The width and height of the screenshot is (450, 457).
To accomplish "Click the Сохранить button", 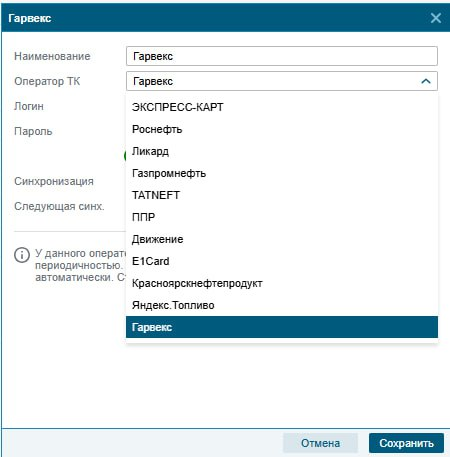I will (x=406, y=443).
